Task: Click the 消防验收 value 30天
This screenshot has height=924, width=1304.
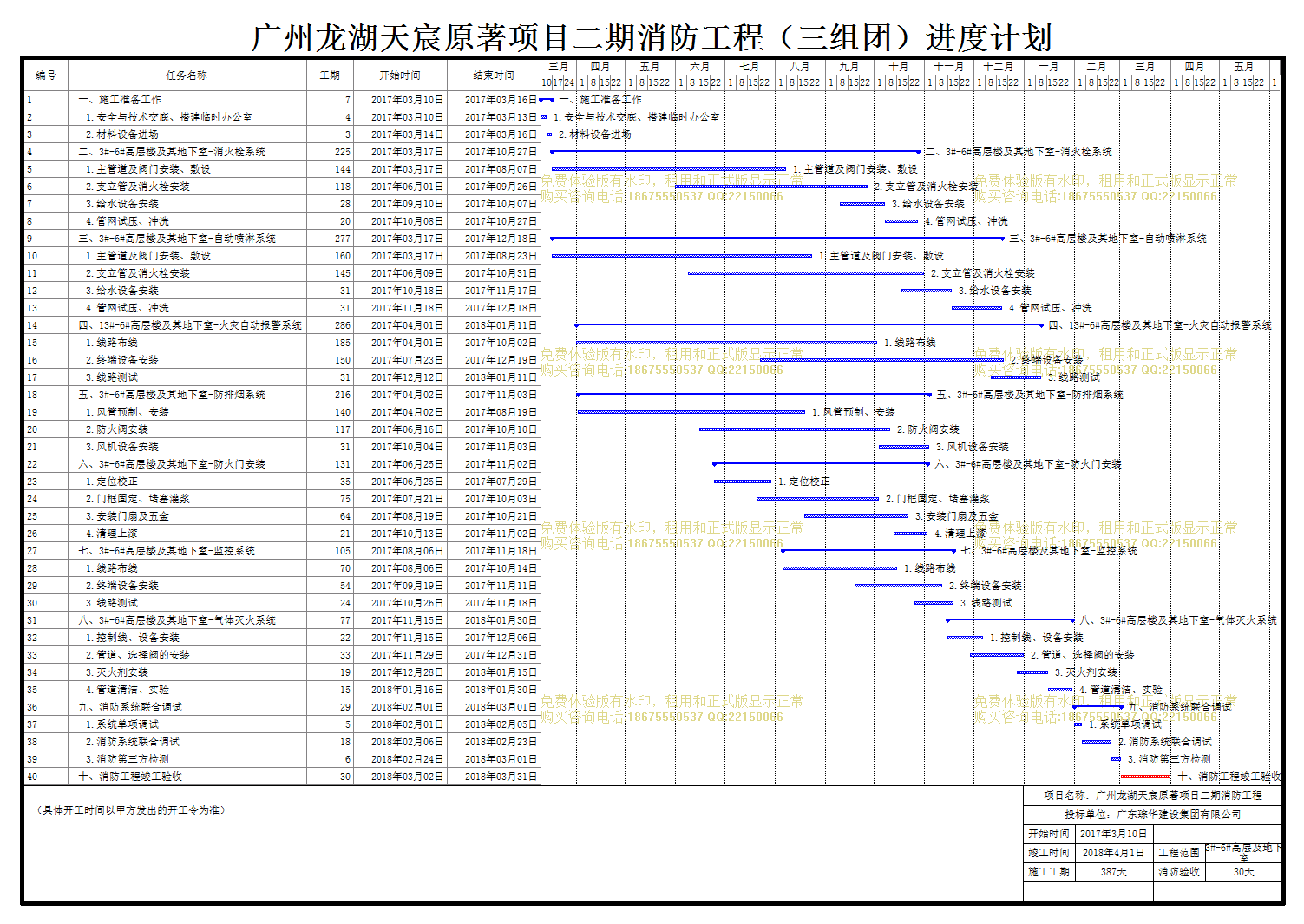Action: (1243, 872)
